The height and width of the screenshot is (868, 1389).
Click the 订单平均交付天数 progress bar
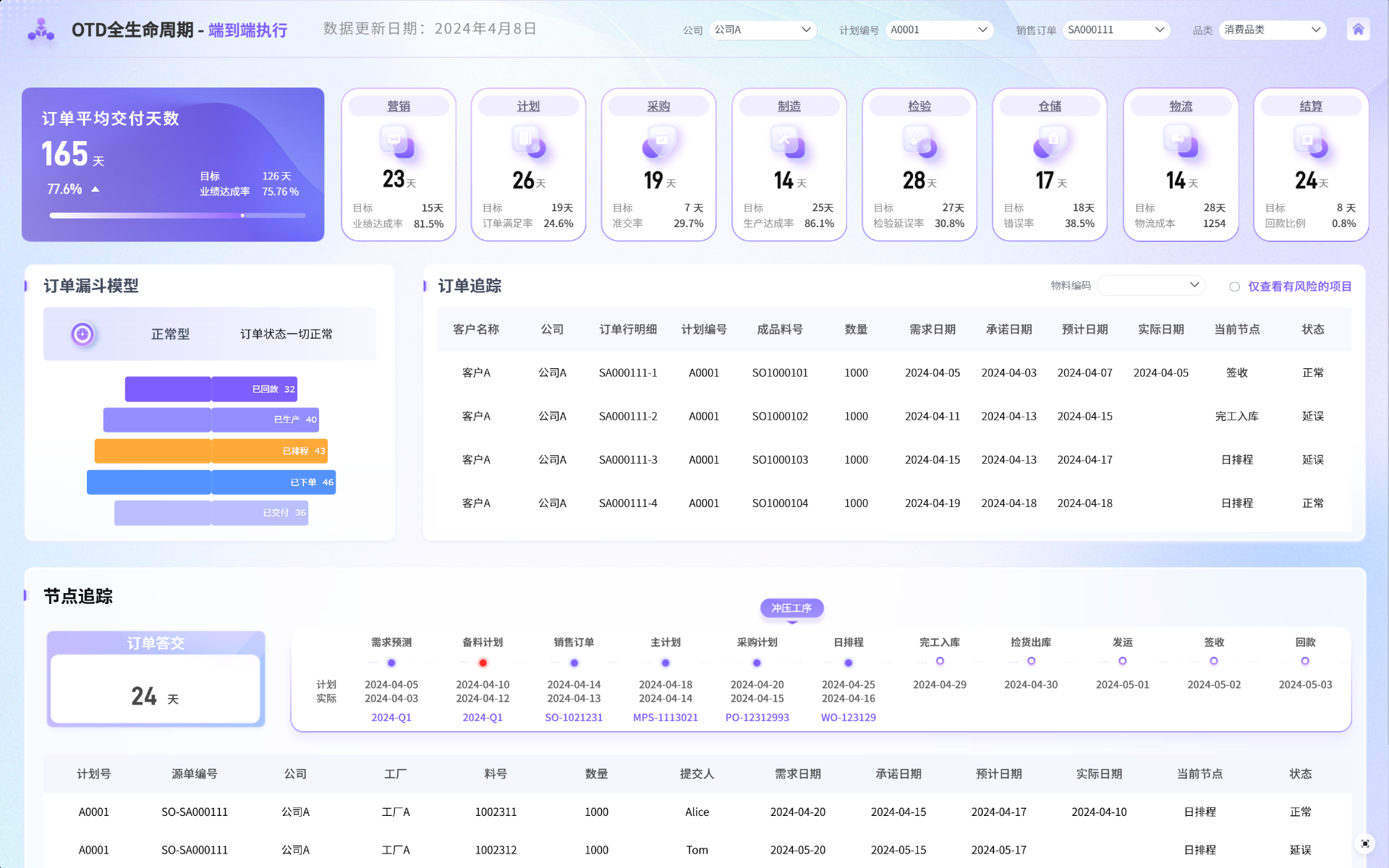[177, 216]
